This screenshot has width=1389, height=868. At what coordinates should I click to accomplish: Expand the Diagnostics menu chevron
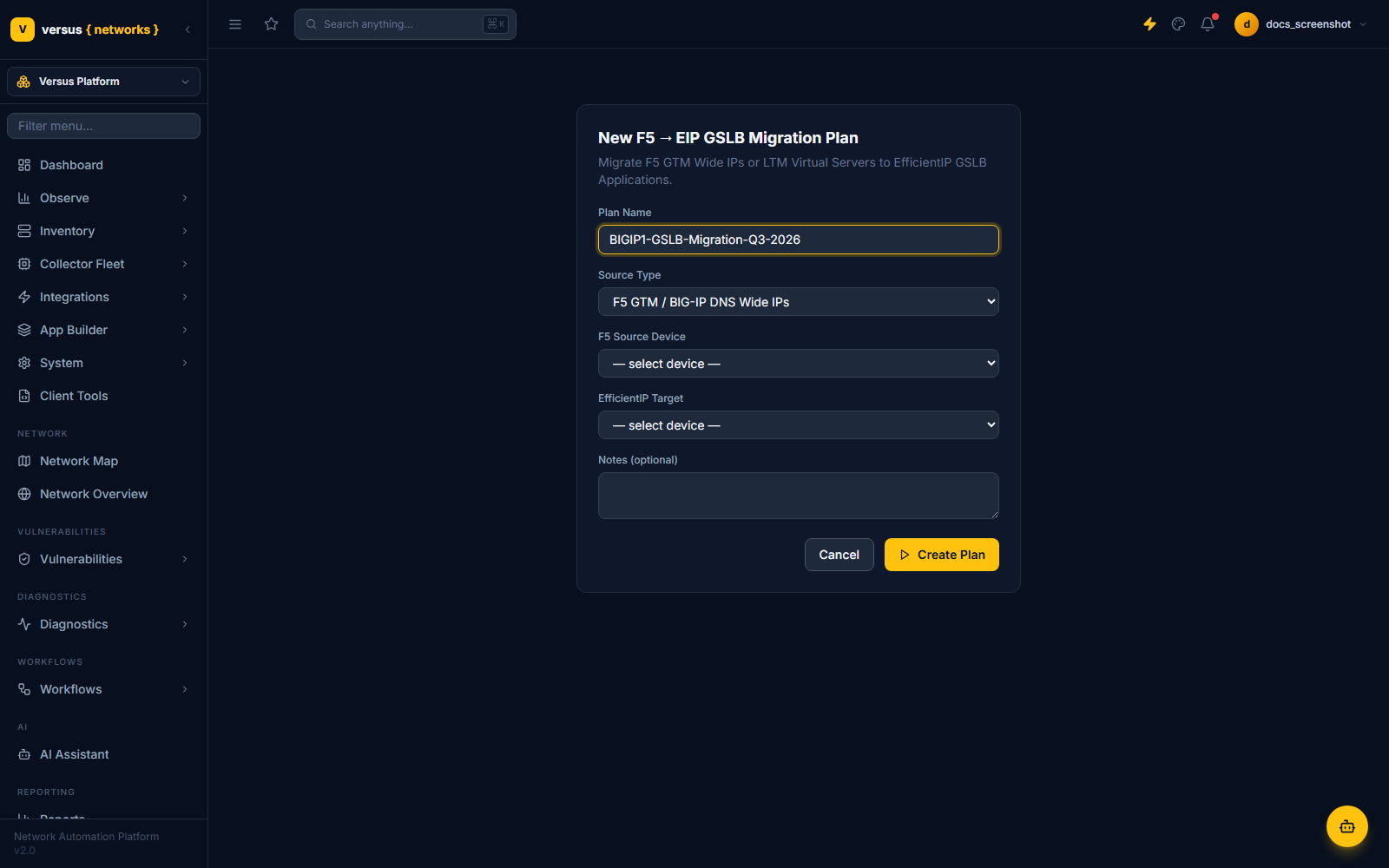[x=185, y=624]
